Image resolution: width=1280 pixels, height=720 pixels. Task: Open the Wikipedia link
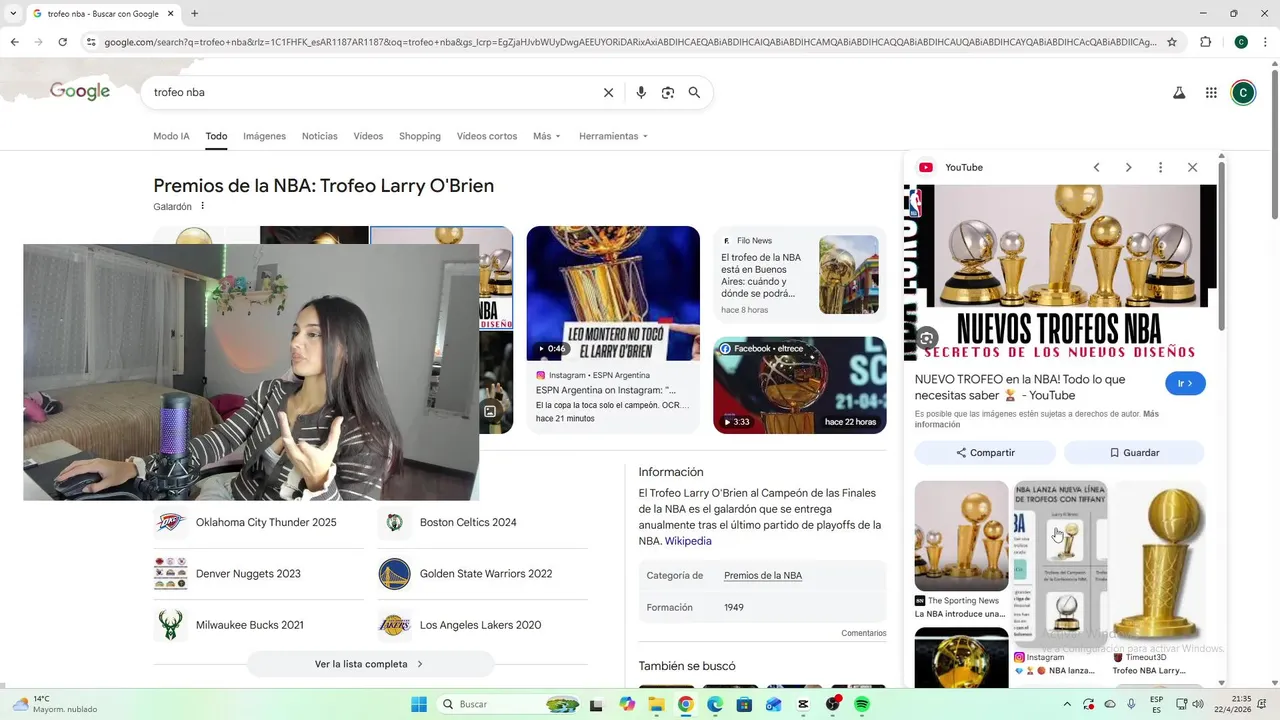[688, 541]
